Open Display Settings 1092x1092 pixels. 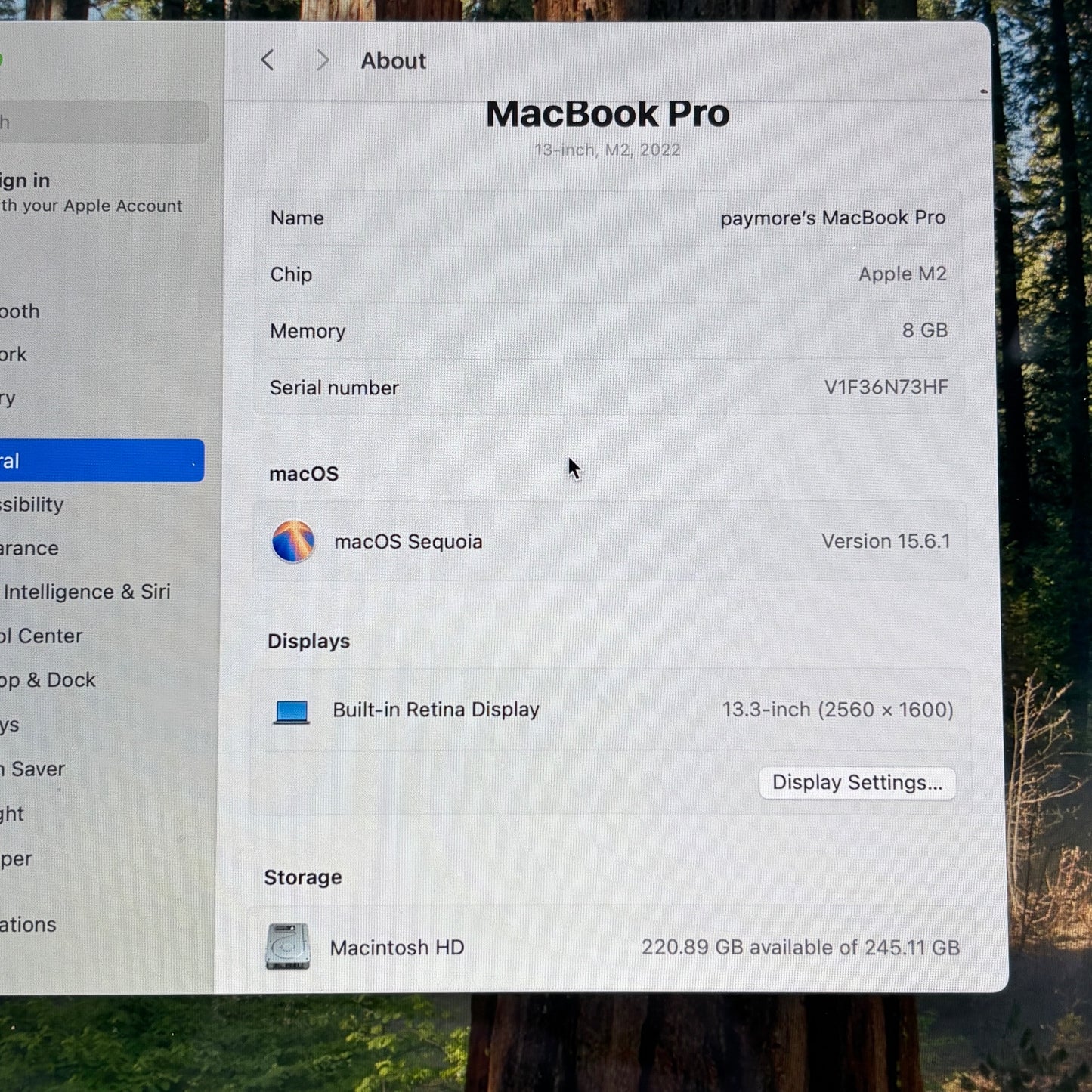pos(857,783)
